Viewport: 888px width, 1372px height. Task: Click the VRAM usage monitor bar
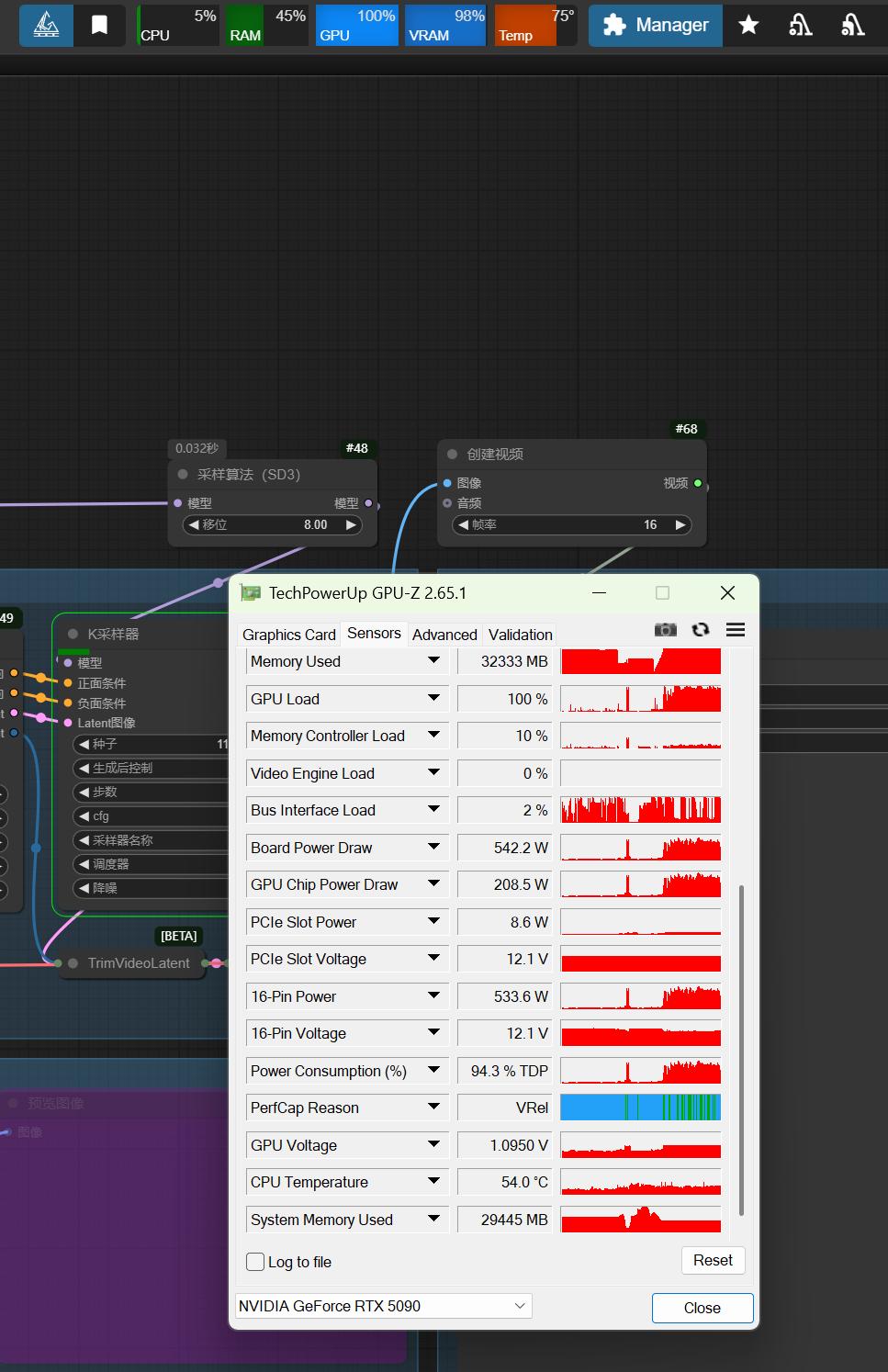point(446,25)
